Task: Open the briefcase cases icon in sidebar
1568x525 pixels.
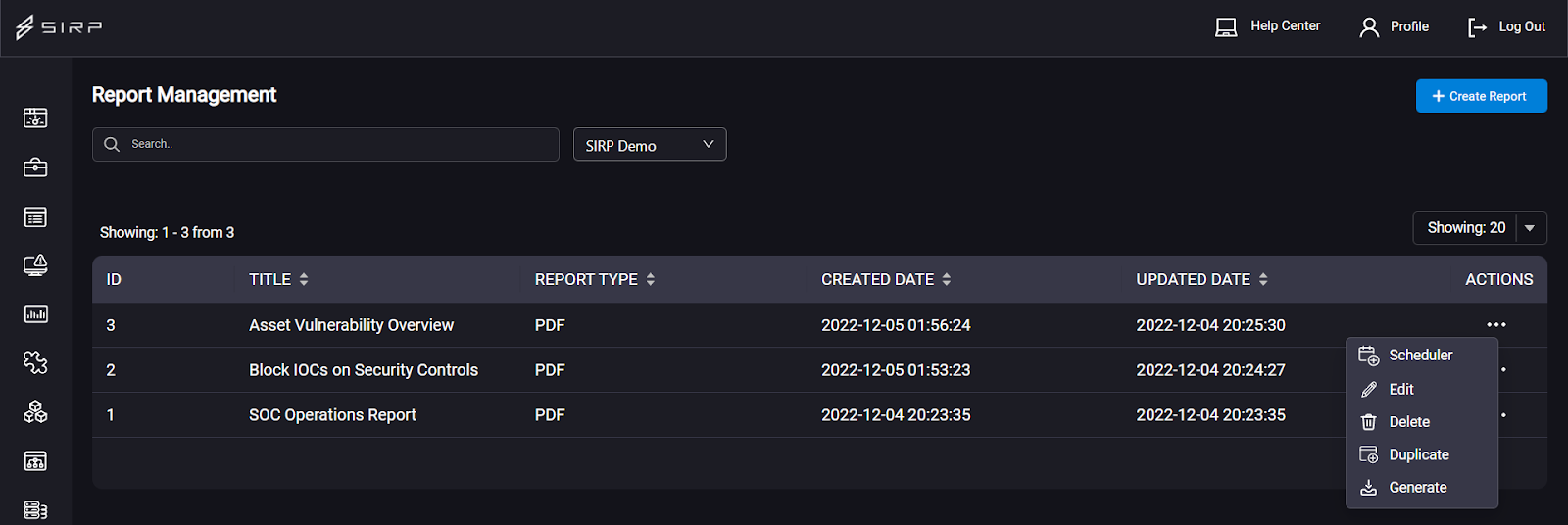Action: coord(35,167)
